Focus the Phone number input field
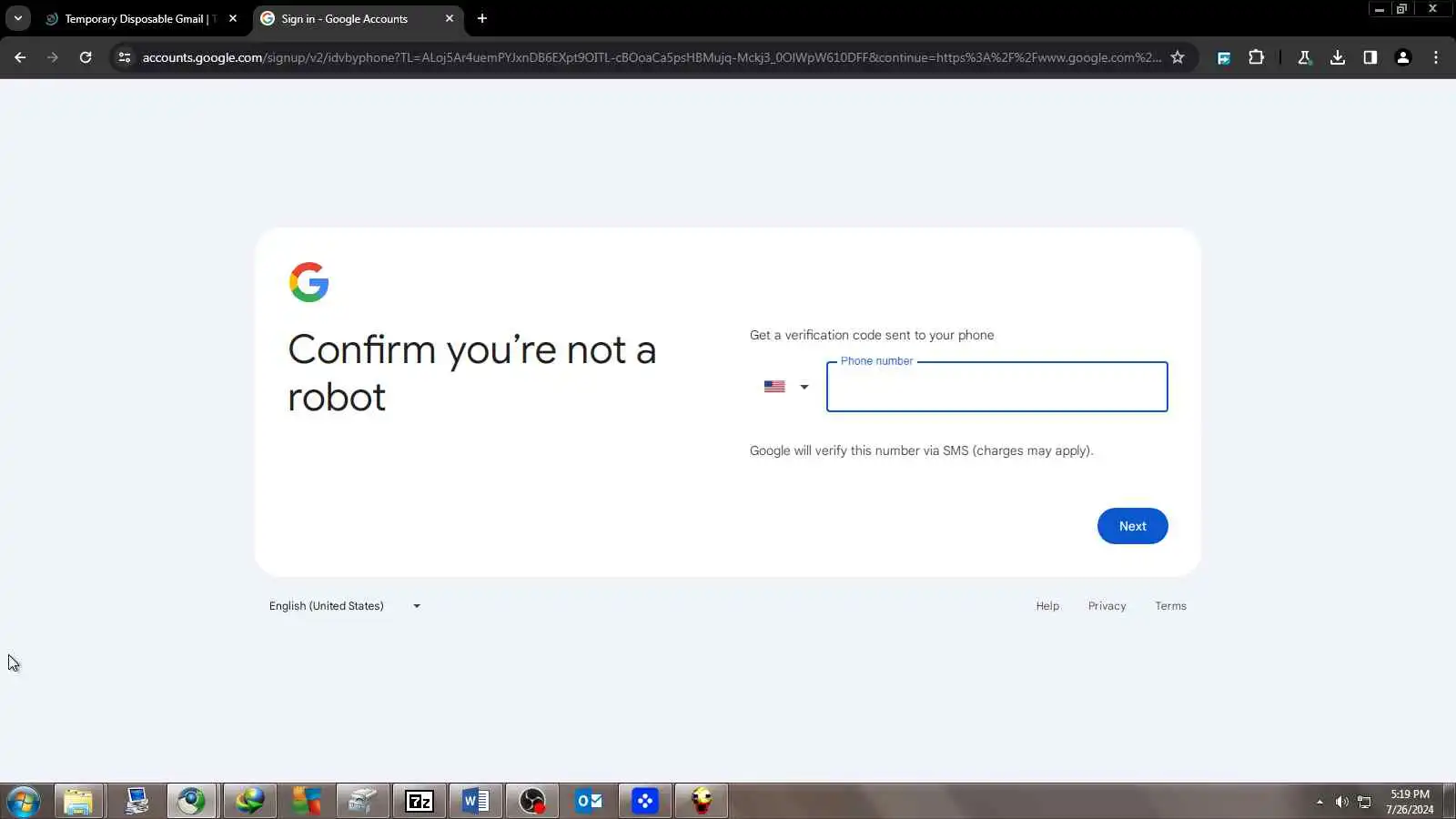This screenshot has height=819, width=1456. 996,387
